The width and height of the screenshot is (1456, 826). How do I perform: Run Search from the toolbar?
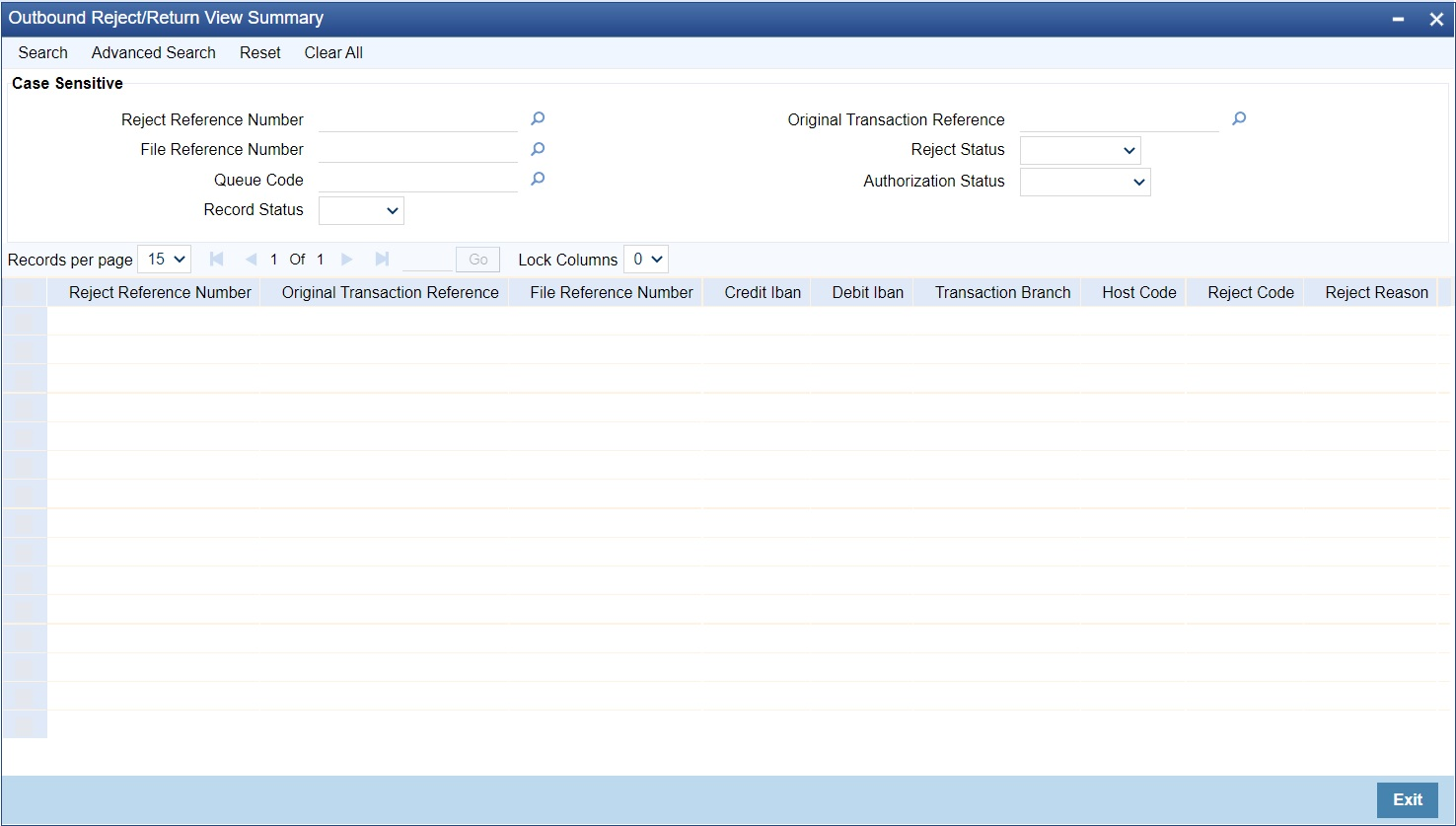click(x=43, y=52)
